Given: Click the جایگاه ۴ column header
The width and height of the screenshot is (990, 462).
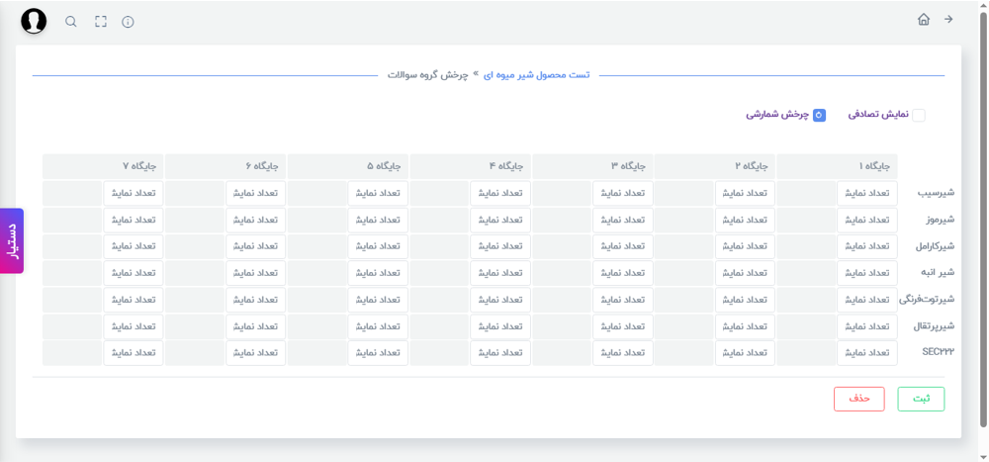Looking at the screenshot, I should click(x=470, y=167).
